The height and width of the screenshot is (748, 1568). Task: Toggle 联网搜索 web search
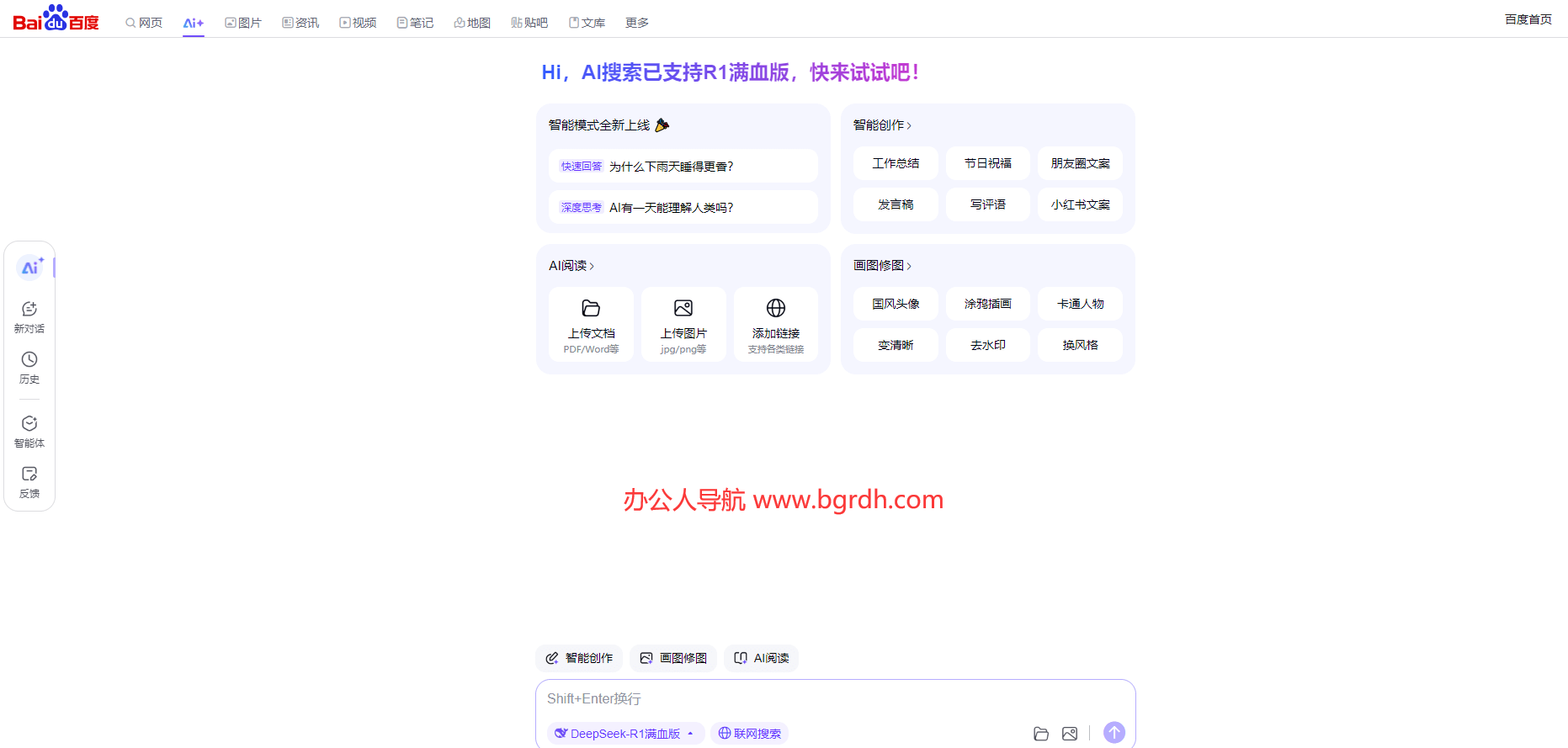coord(749,734)
